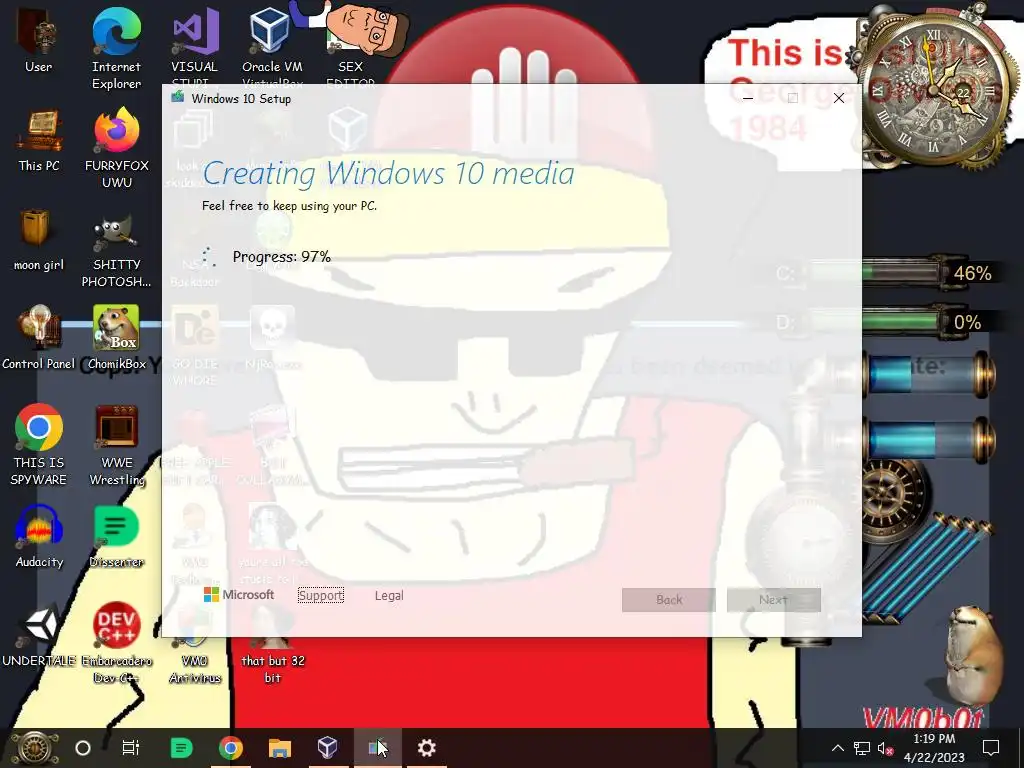Click the Legal link in Setup
The height and width of the screenshot is (768, 1024).
[x=389, y=596]
